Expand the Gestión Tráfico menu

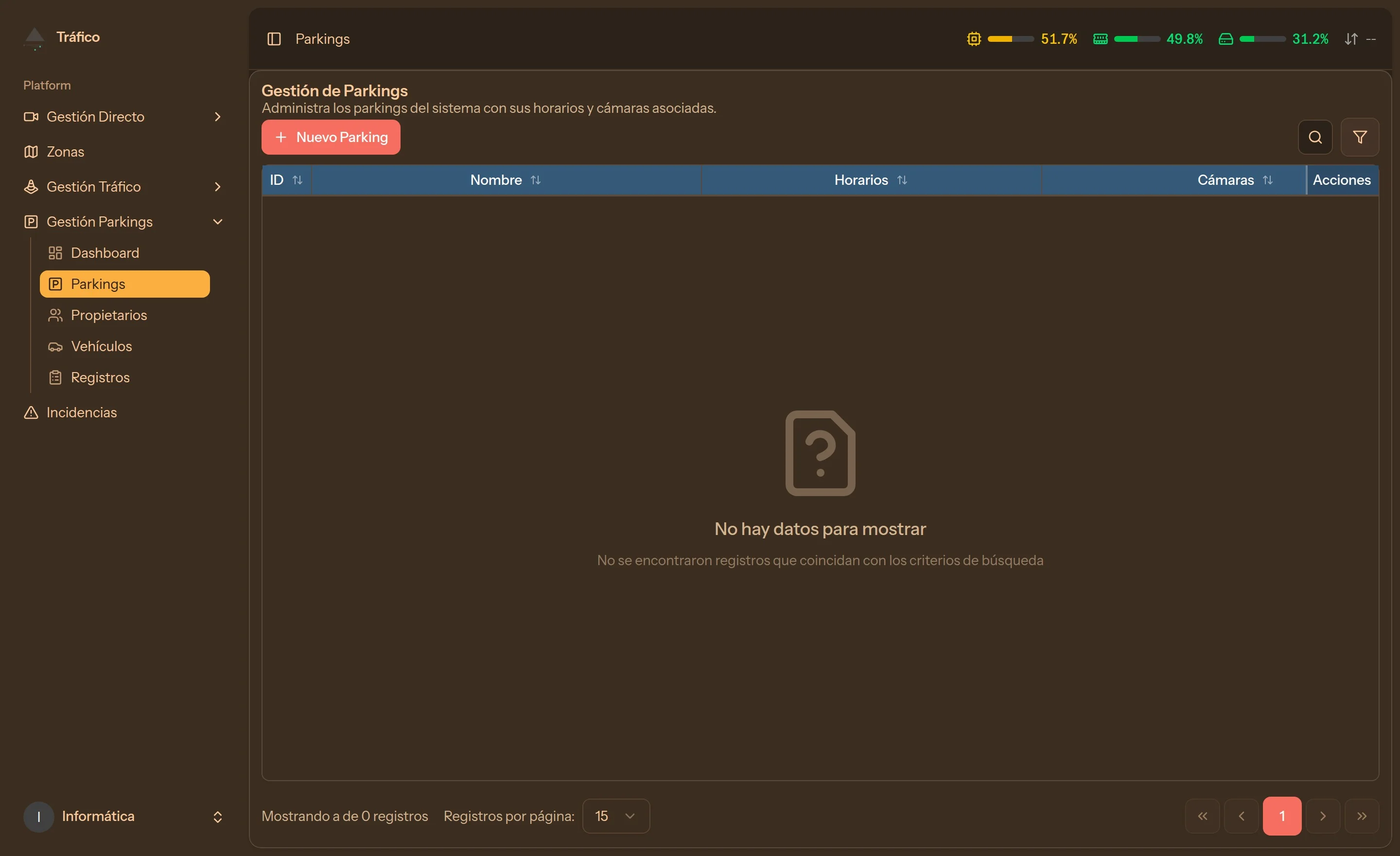click(124, 186)
